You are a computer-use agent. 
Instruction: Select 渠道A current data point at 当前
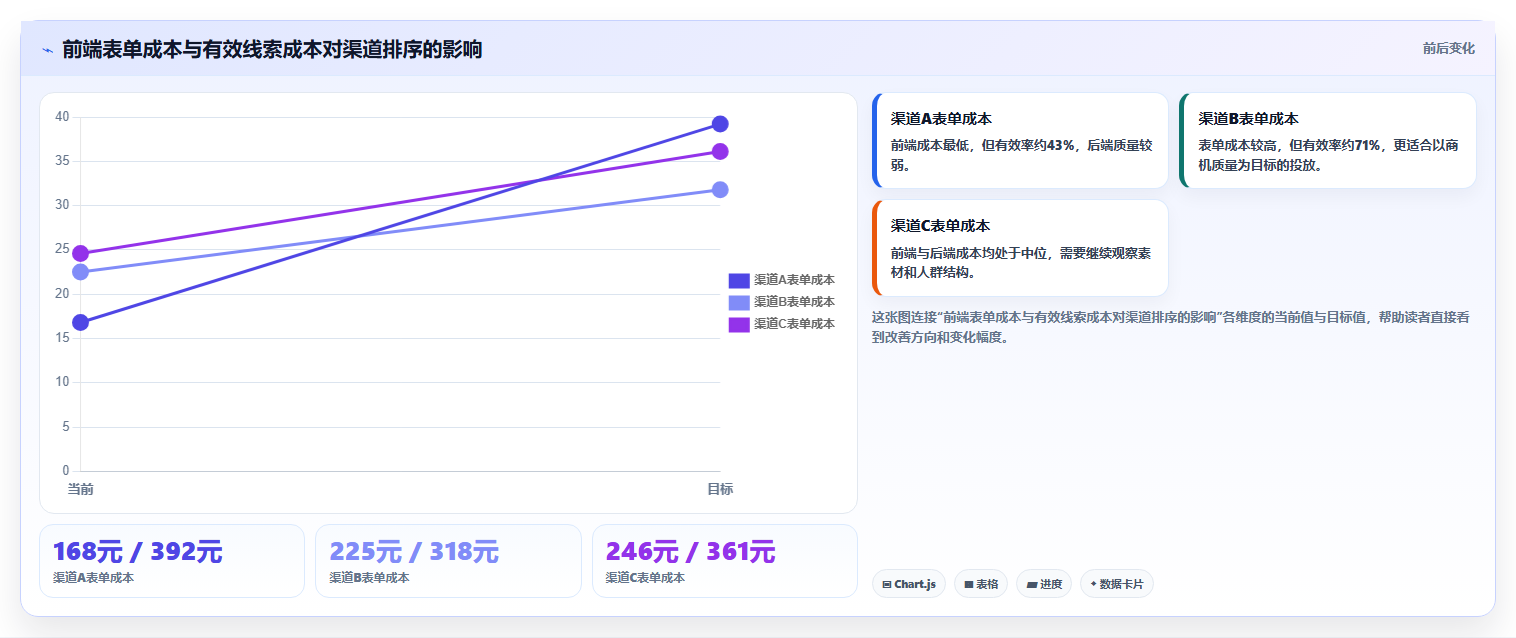tap(81, 322)
